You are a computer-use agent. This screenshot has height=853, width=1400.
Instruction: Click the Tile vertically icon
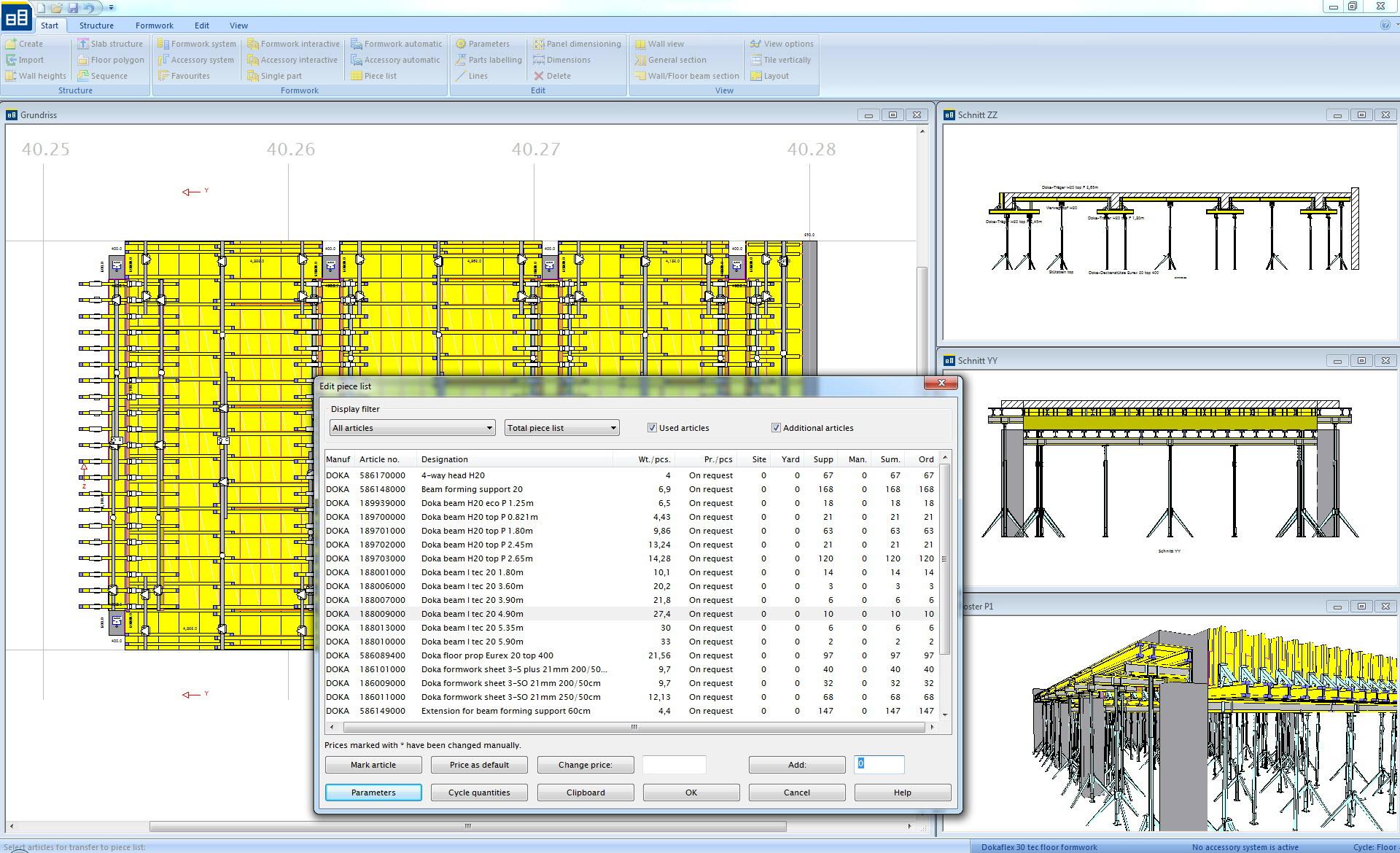click(756, 60)
